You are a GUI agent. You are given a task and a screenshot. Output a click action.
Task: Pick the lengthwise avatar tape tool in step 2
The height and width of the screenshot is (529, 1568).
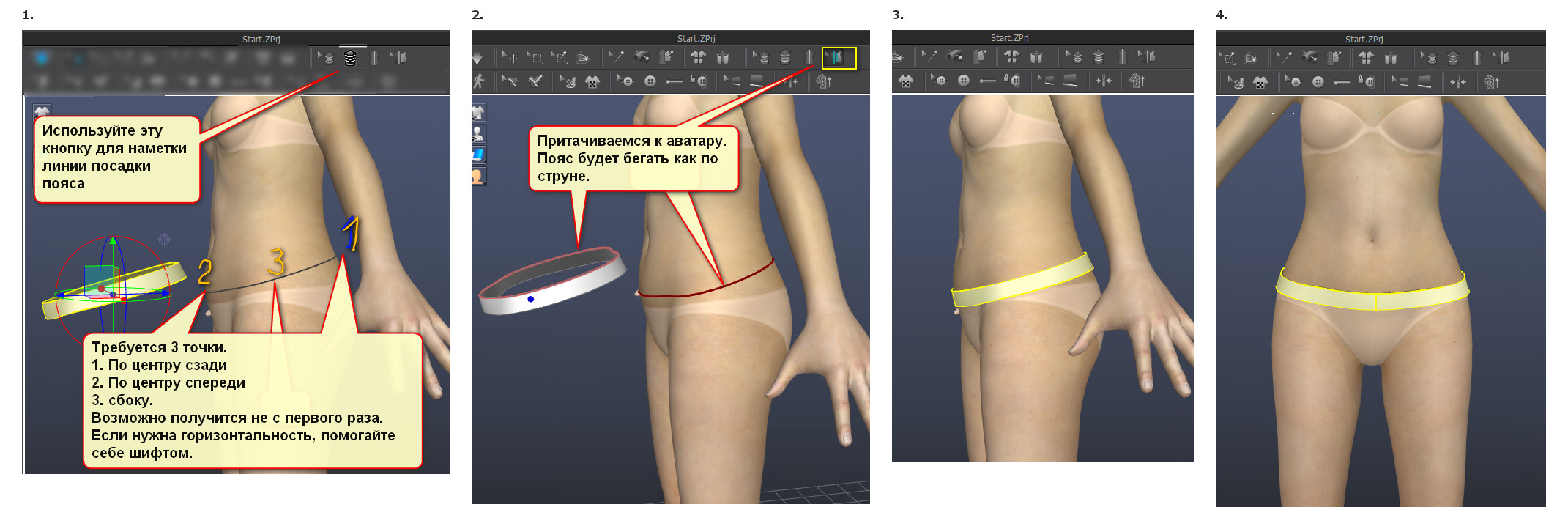pyautogui.click(x=809, y=57)
